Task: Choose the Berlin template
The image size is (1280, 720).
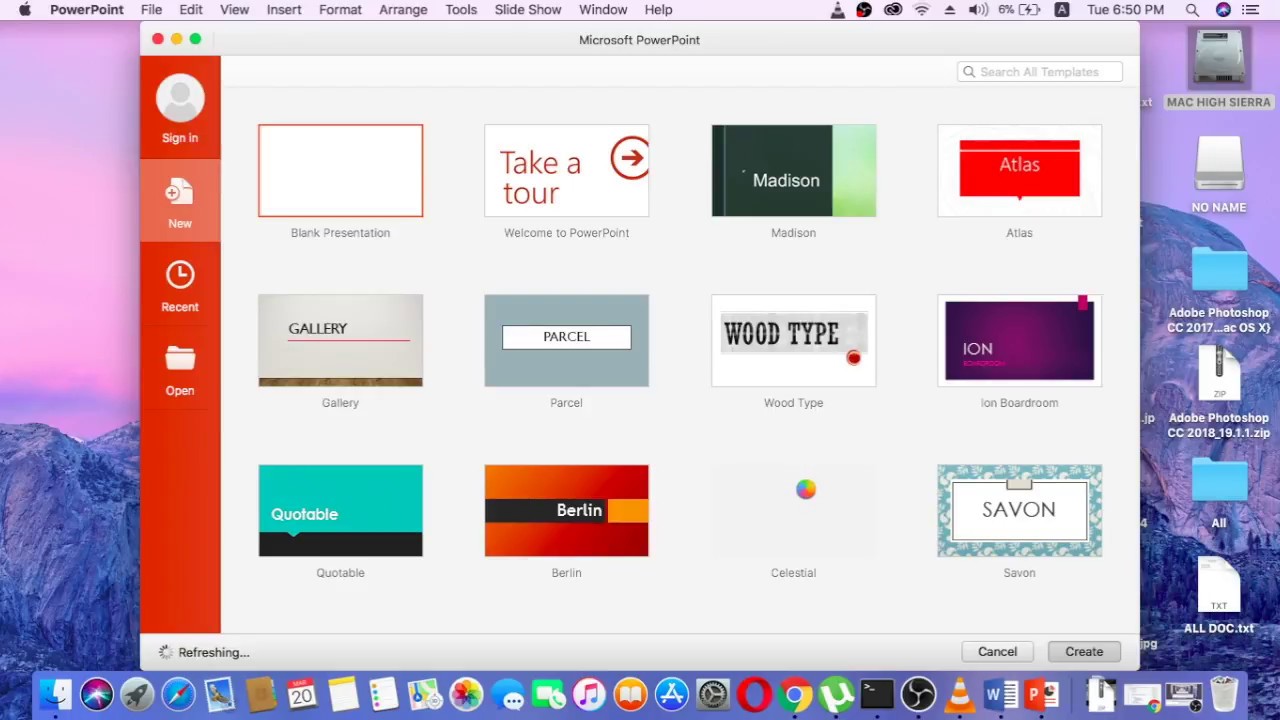Action: tap(566, 511)
